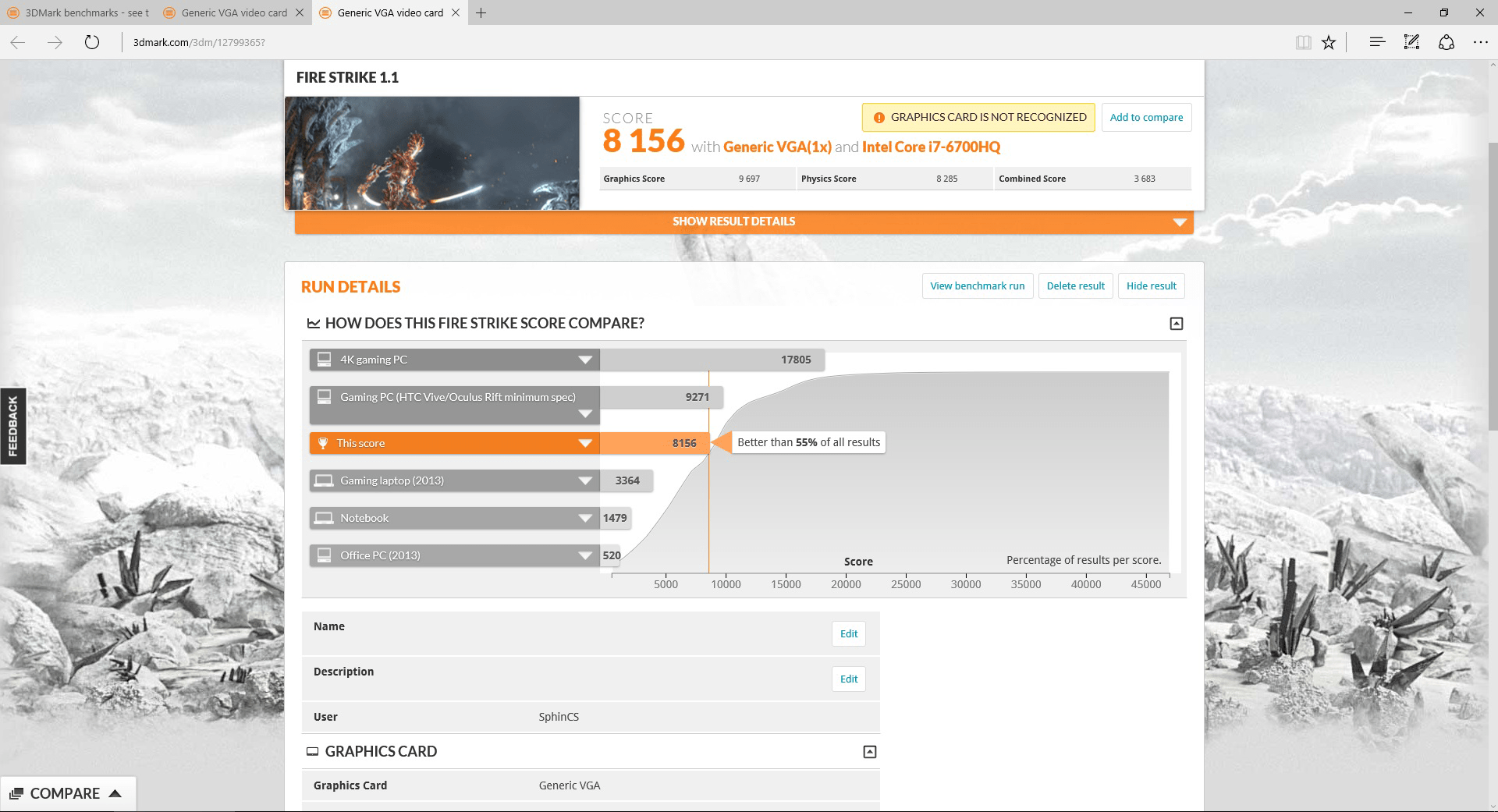Edit the Name field
The image size is (1498, 812).
click(x=849, y=634)
